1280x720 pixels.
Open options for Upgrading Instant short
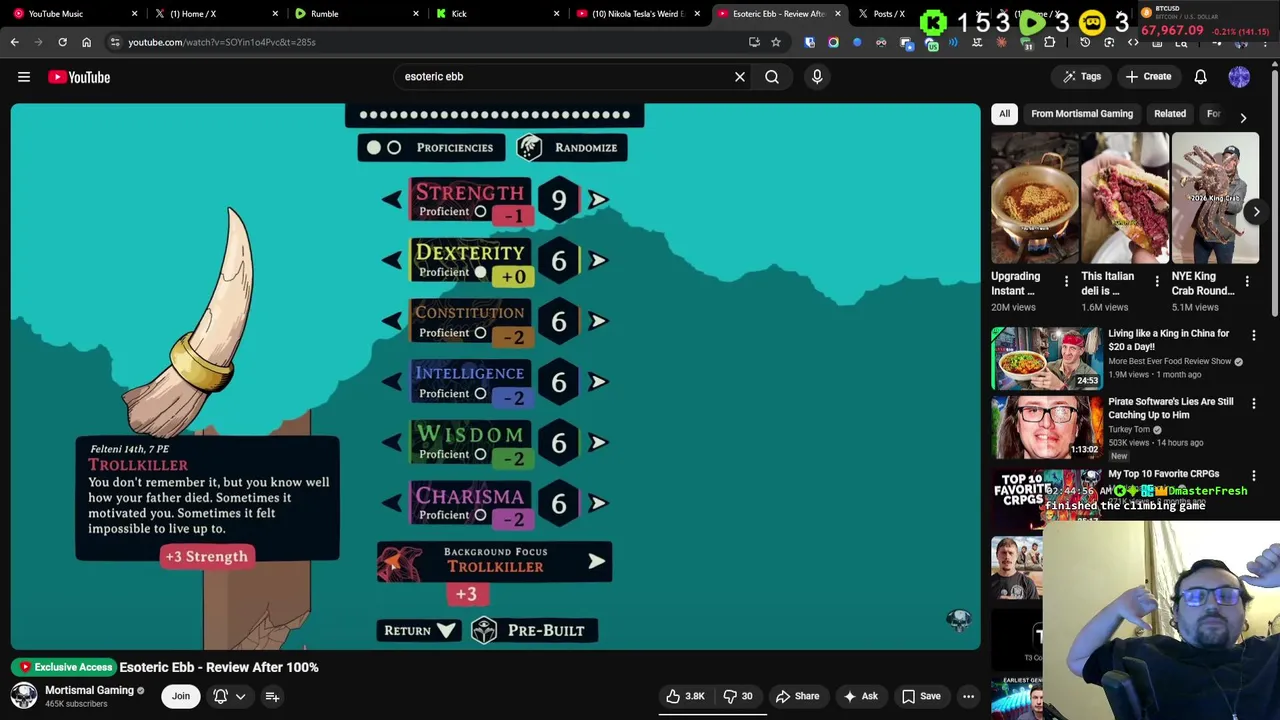pos(1066,282)
